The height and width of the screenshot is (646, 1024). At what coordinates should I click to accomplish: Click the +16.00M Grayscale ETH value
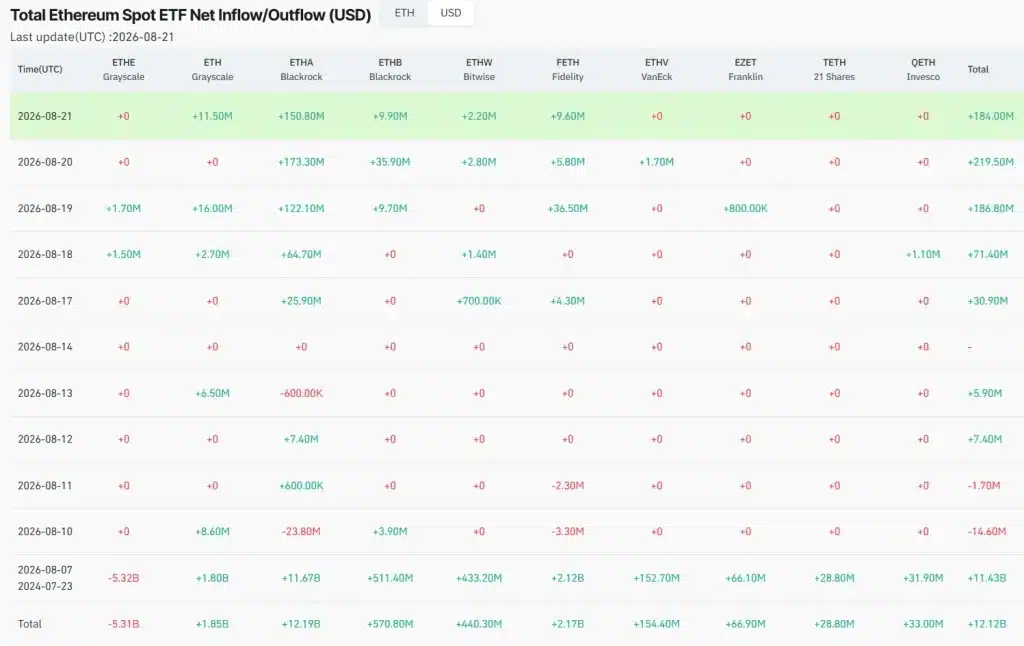coord(212,208)
